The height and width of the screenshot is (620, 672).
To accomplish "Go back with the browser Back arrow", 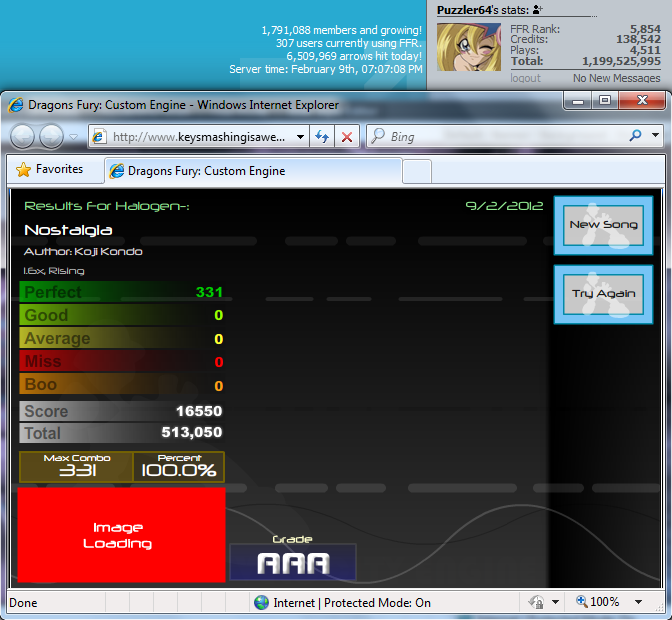I will coord(22,137).
